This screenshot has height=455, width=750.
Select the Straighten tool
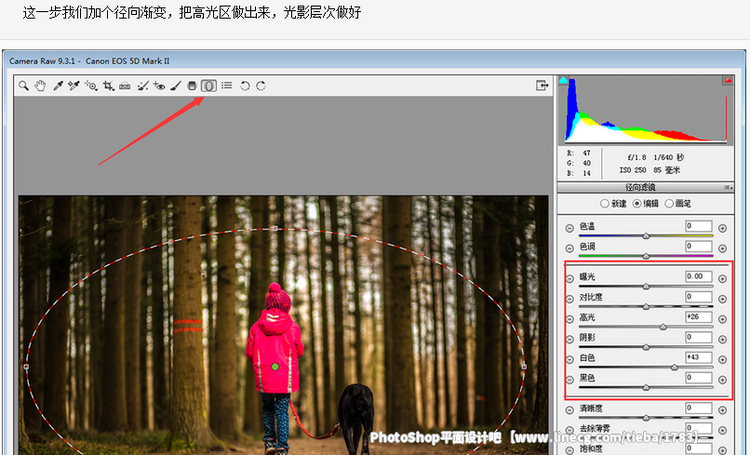point(125,86)
